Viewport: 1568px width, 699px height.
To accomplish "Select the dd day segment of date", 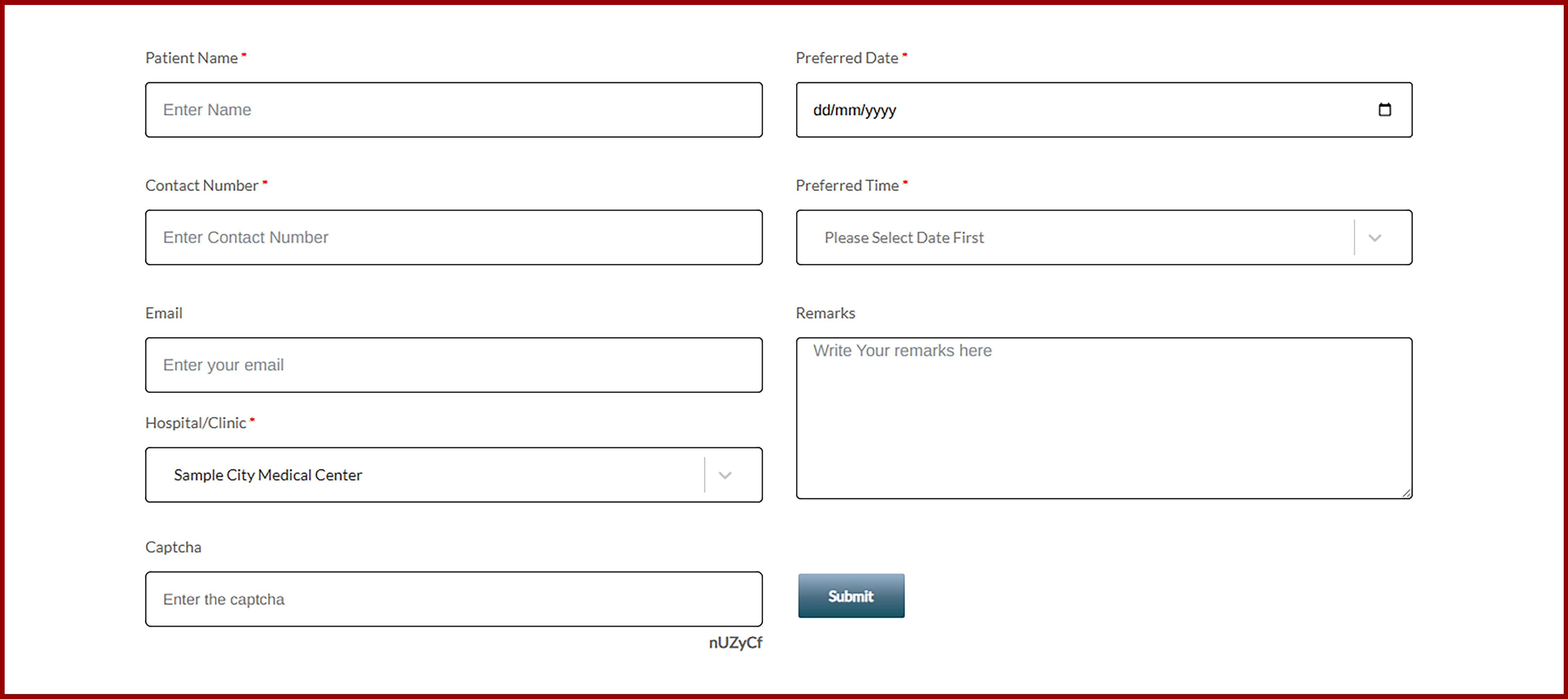I will [x=821, y=110].
